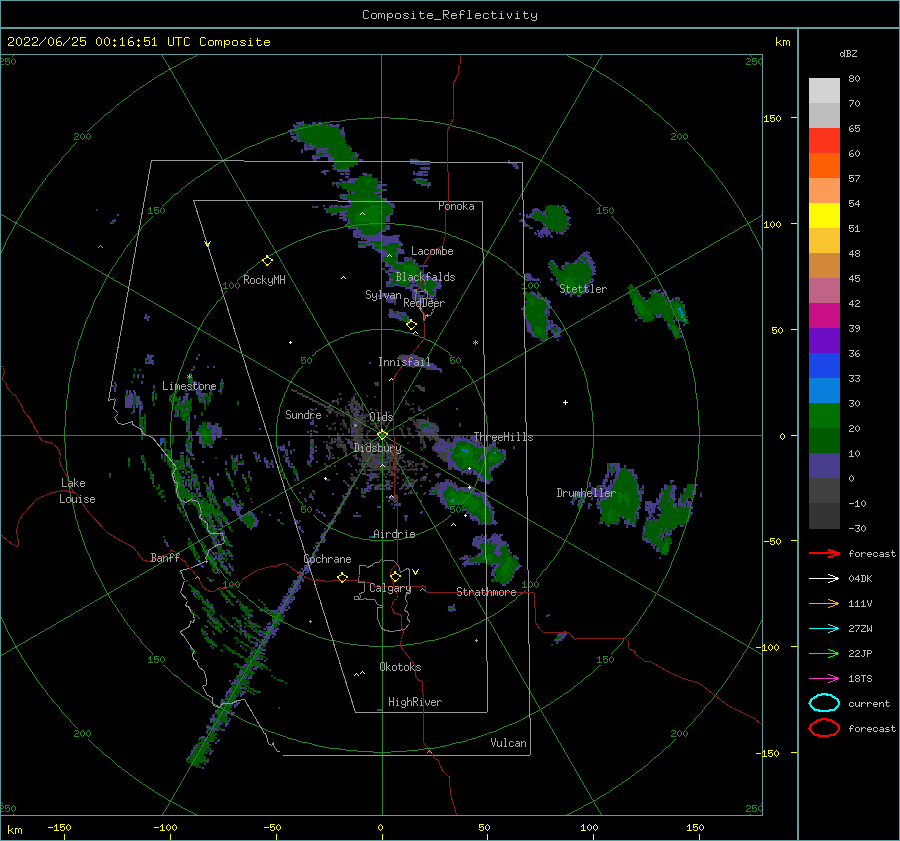Click the Innisfail map label
Screen dimensions: 900x841
[x=404, y=362]
